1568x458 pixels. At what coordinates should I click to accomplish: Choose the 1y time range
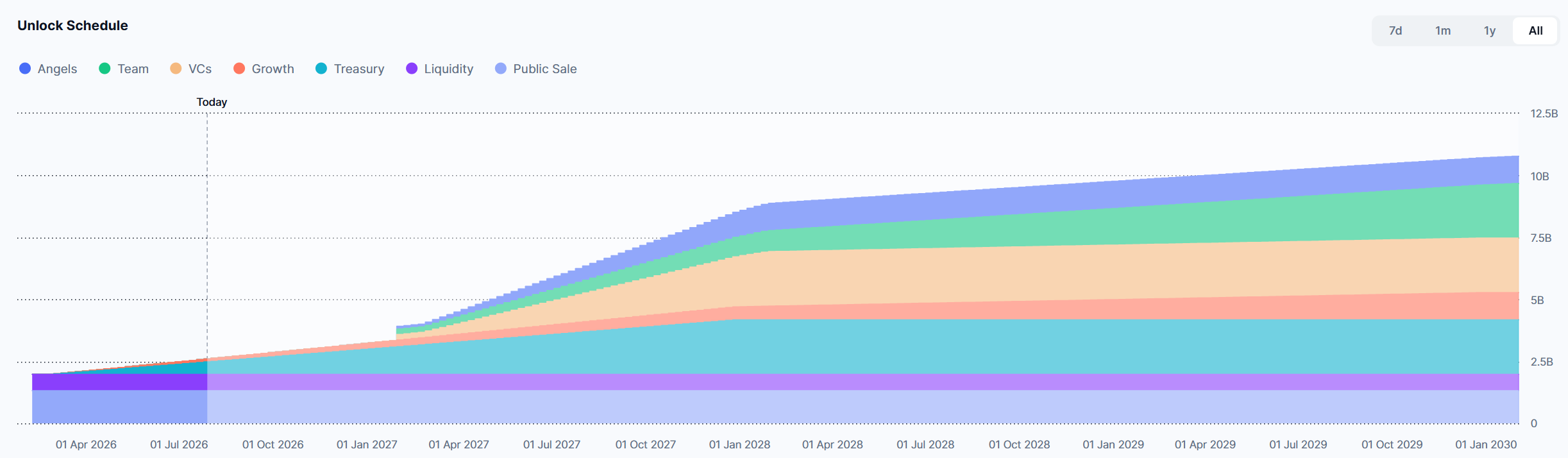tap(1490, 31)
